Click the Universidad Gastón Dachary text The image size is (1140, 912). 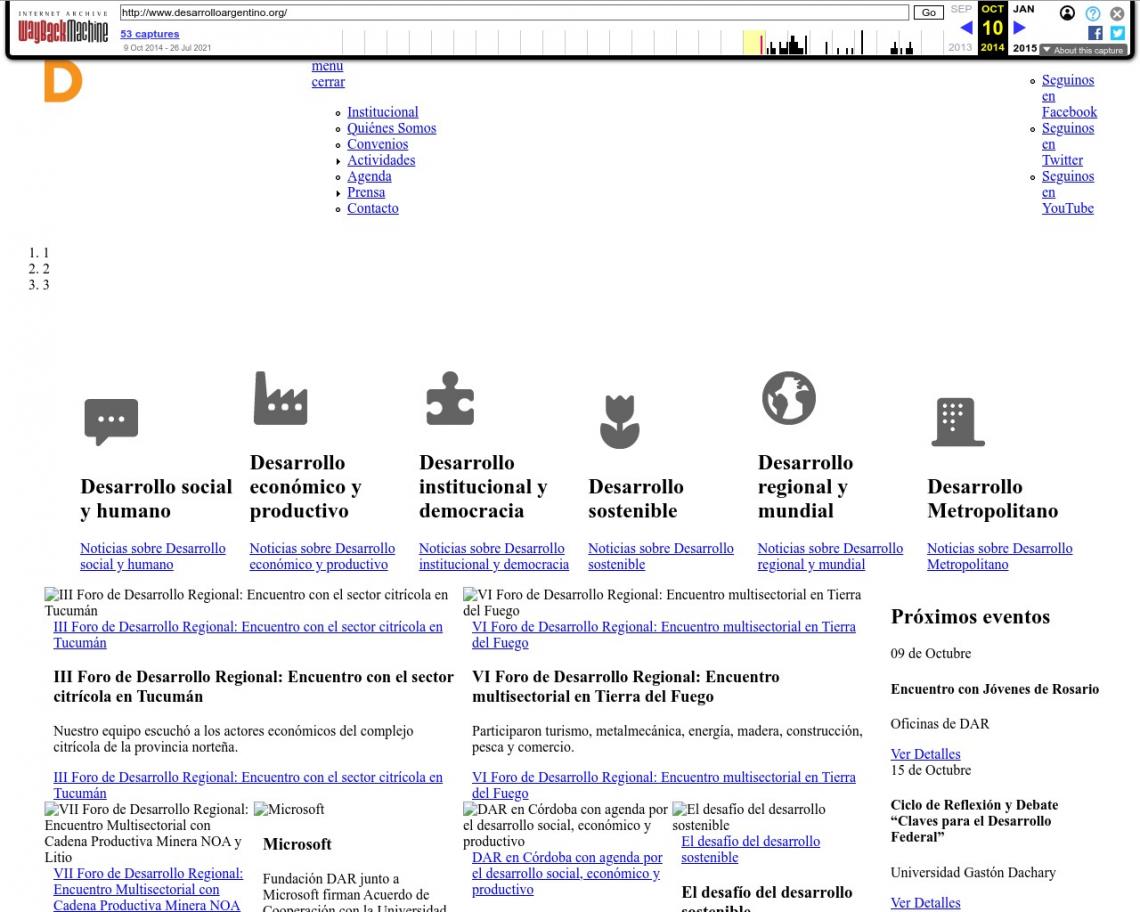coord(973,872)
